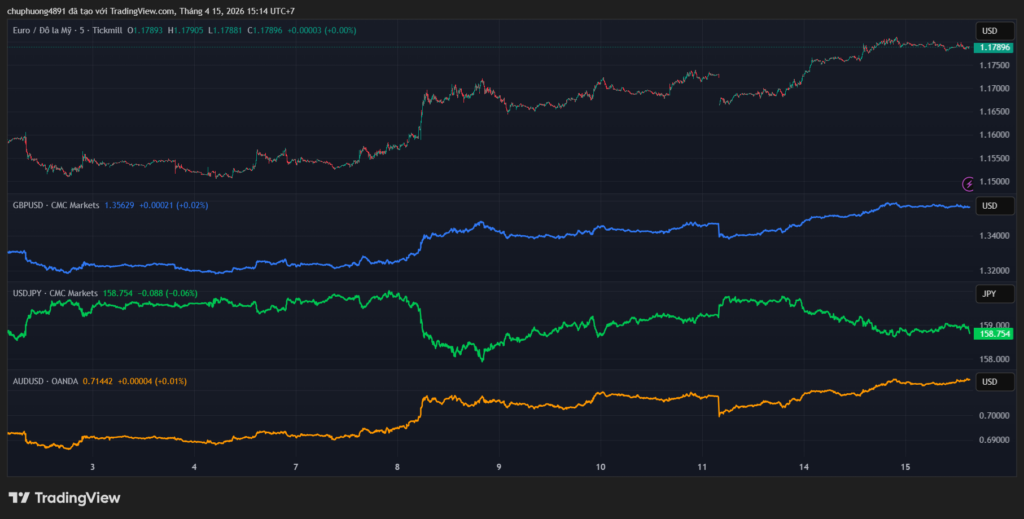Click the 1.16000 level on price axis
Image resolution: width=1024 pixels, height=519 pixels.
coord(994,135)
